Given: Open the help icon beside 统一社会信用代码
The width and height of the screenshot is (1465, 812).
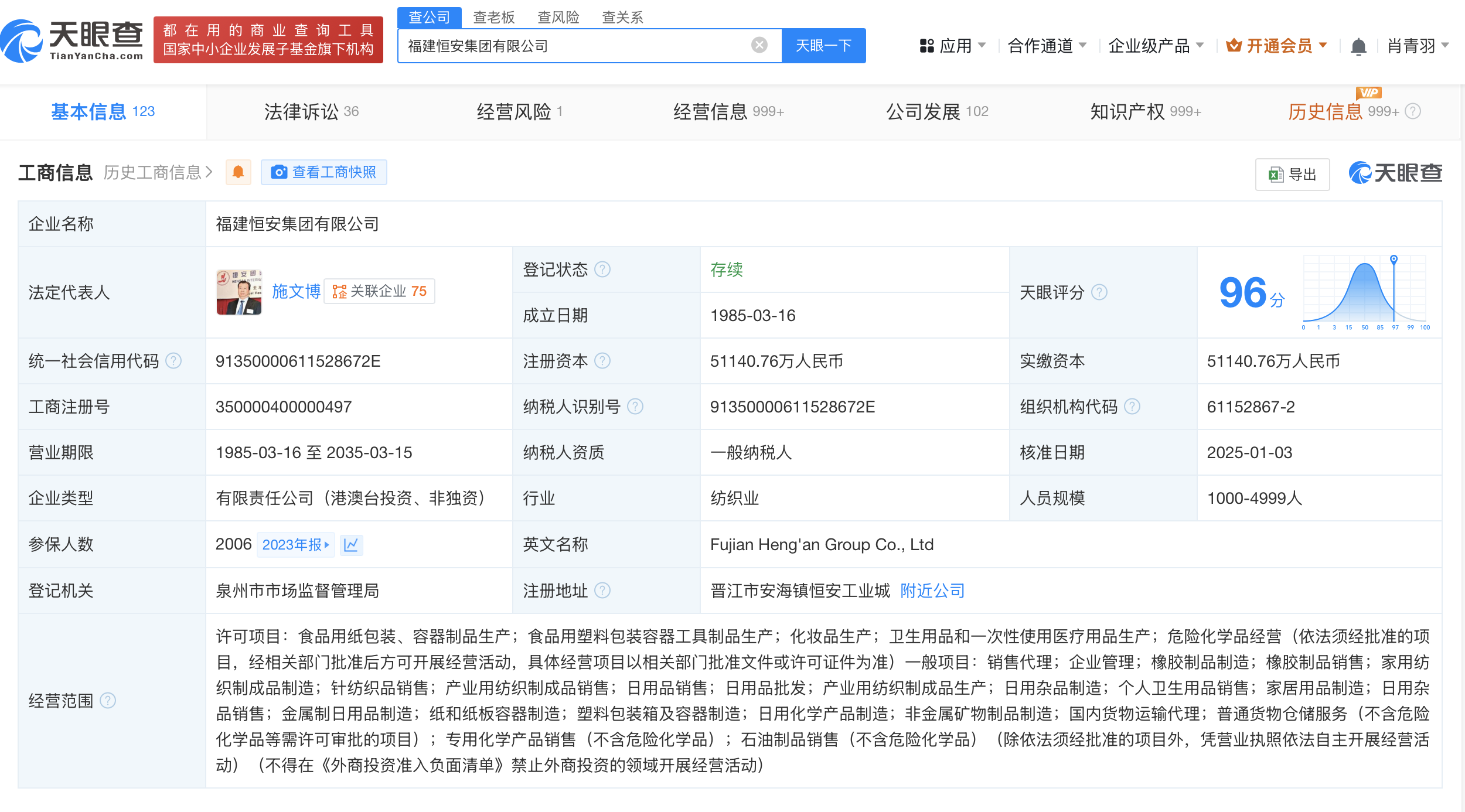Looking at the screenshot, I should tap(173, 361).
